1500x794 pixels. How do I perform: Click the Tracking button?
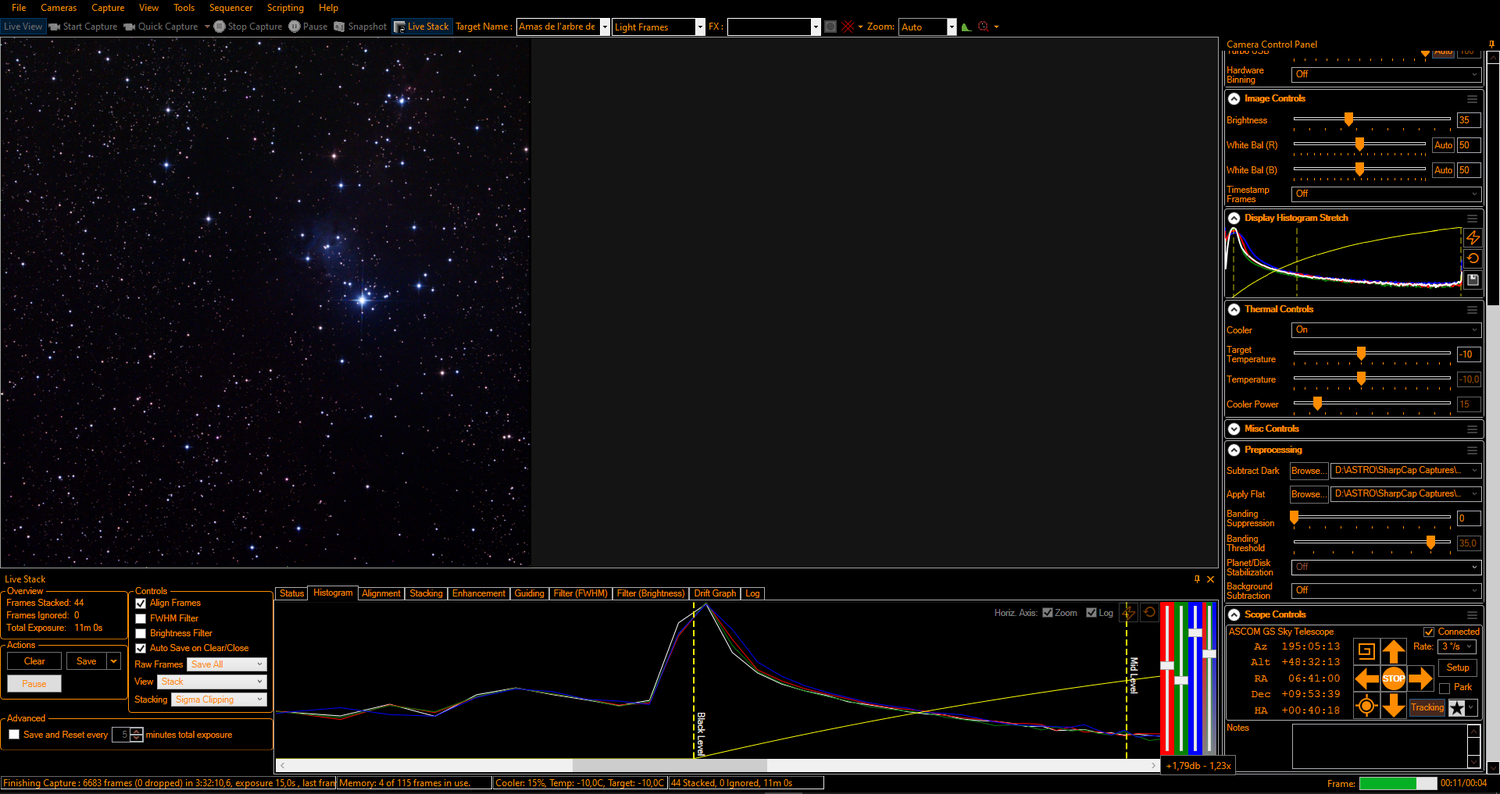pos(1427,708)
